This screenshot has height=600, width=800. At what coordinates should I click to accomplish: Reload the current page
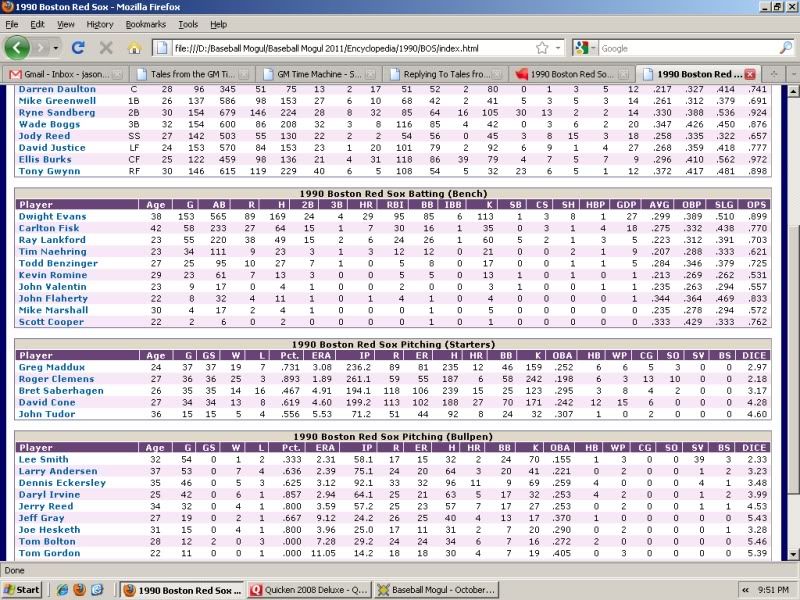coord(78,48)
